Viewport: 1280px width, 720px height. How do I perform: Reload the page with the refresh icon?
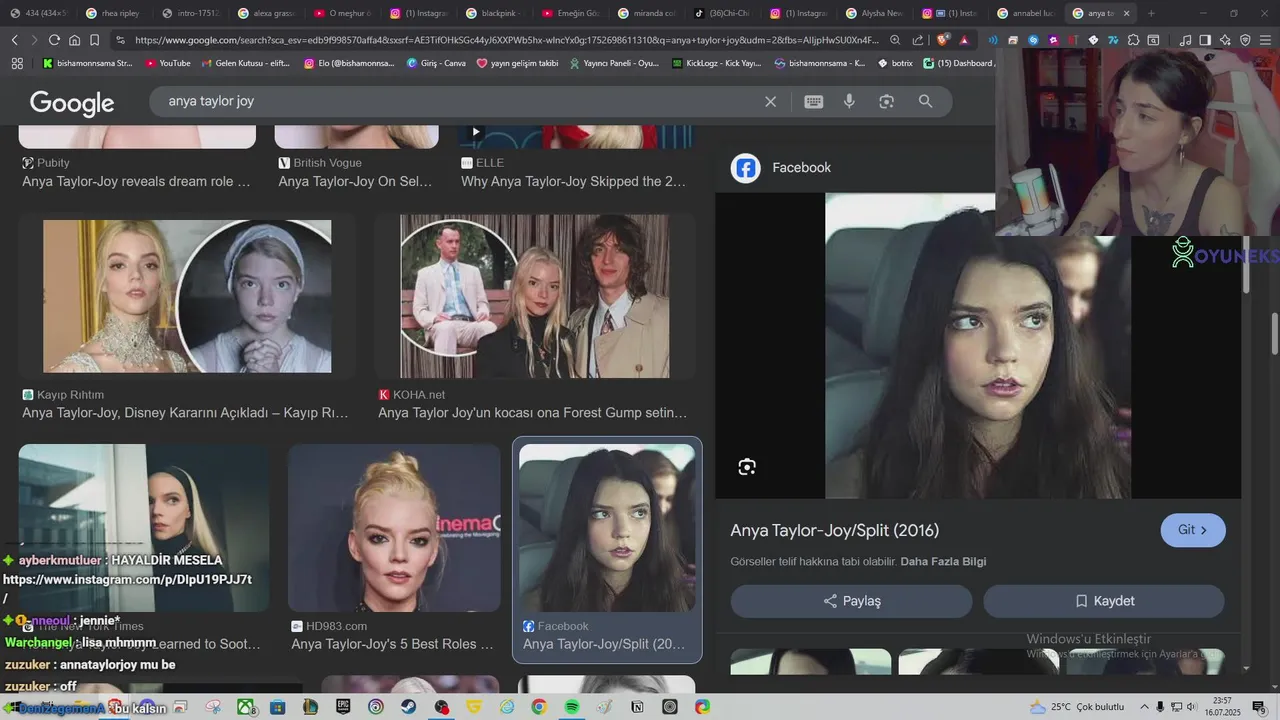[x=54, y=40]
